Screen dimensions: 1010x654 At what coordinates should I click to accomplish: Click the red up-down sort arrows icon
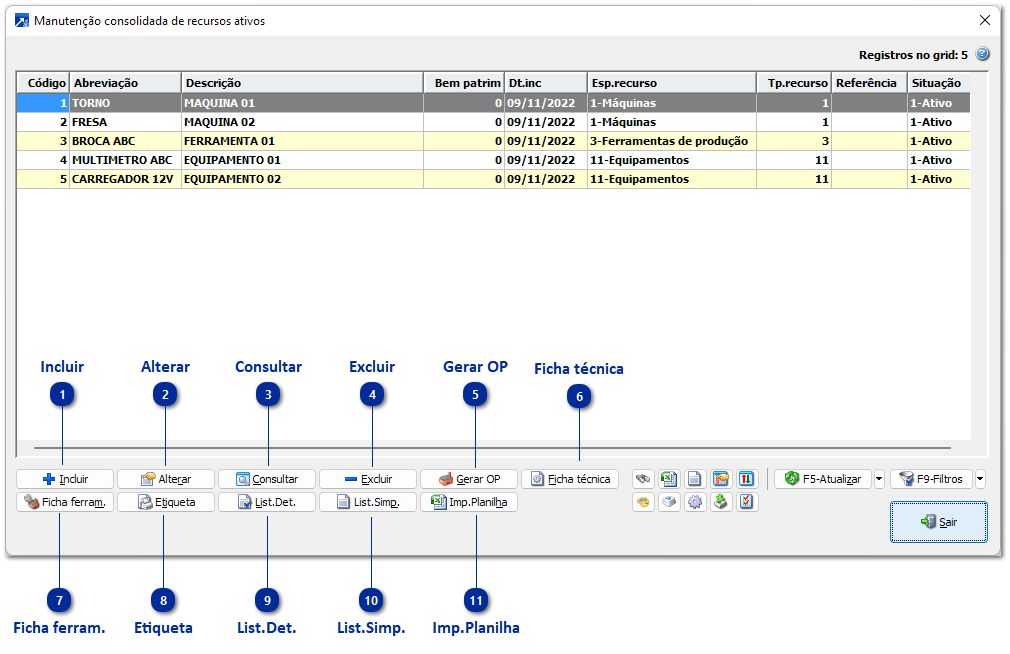[746, 479]
